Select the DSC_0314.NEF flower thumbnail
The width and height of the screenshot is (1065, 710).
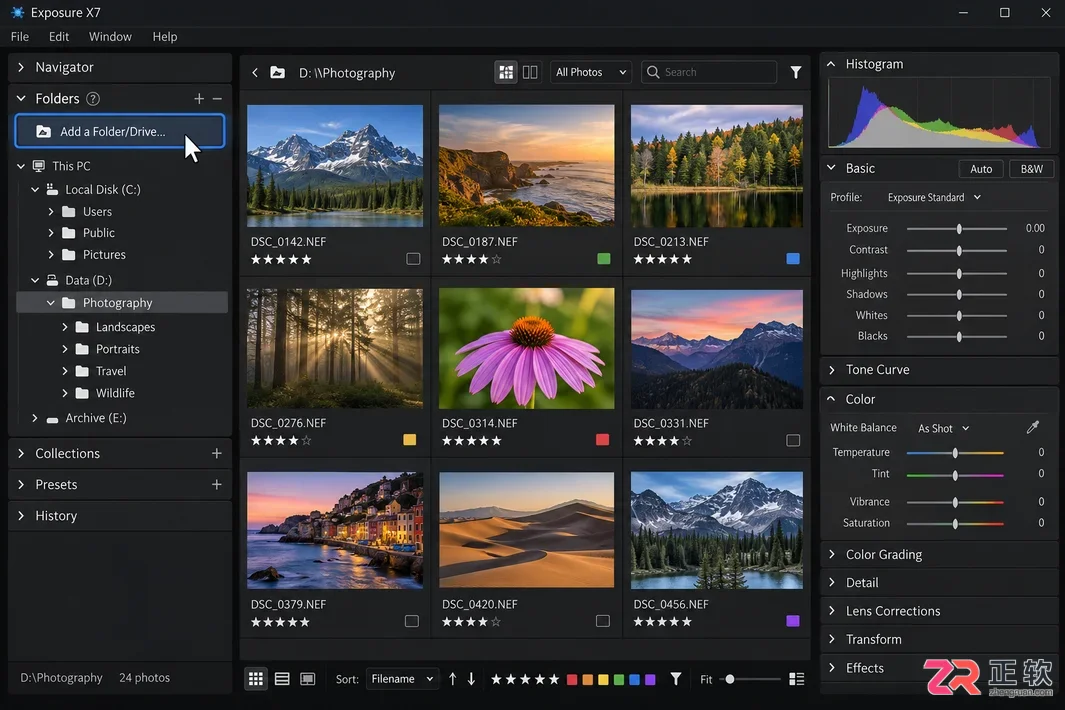(x=526, y=349)
